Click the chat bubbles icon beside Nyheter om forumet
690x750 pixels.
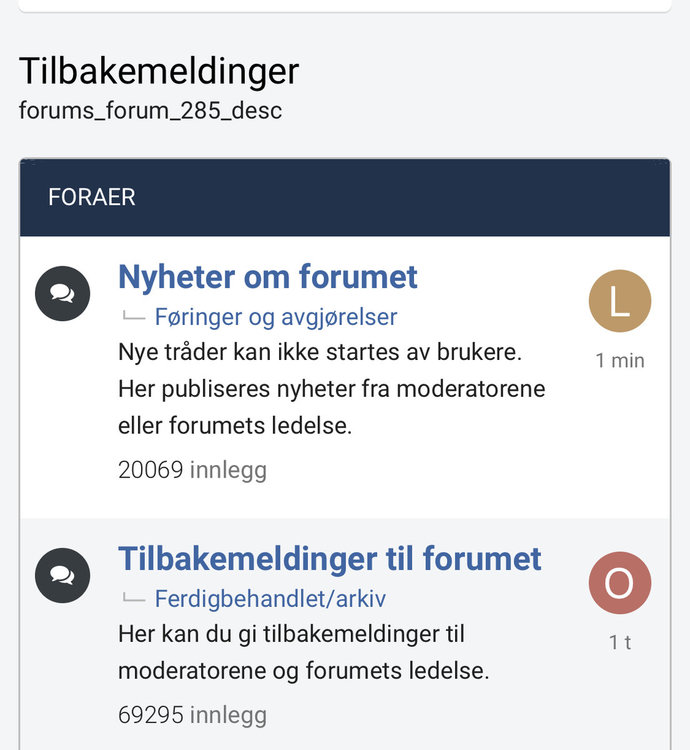coord(63,293)
